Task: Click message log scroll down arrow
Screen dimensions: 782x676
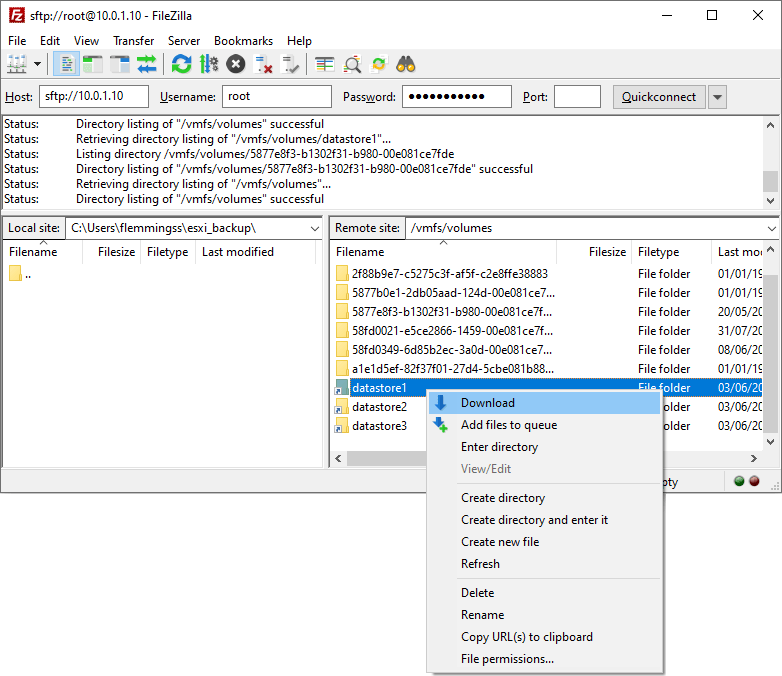Action: click(770, 201)
